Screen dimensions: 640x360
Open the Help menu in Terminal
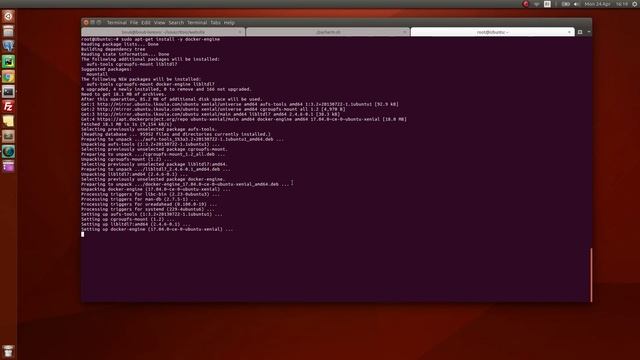click(229, 22)
